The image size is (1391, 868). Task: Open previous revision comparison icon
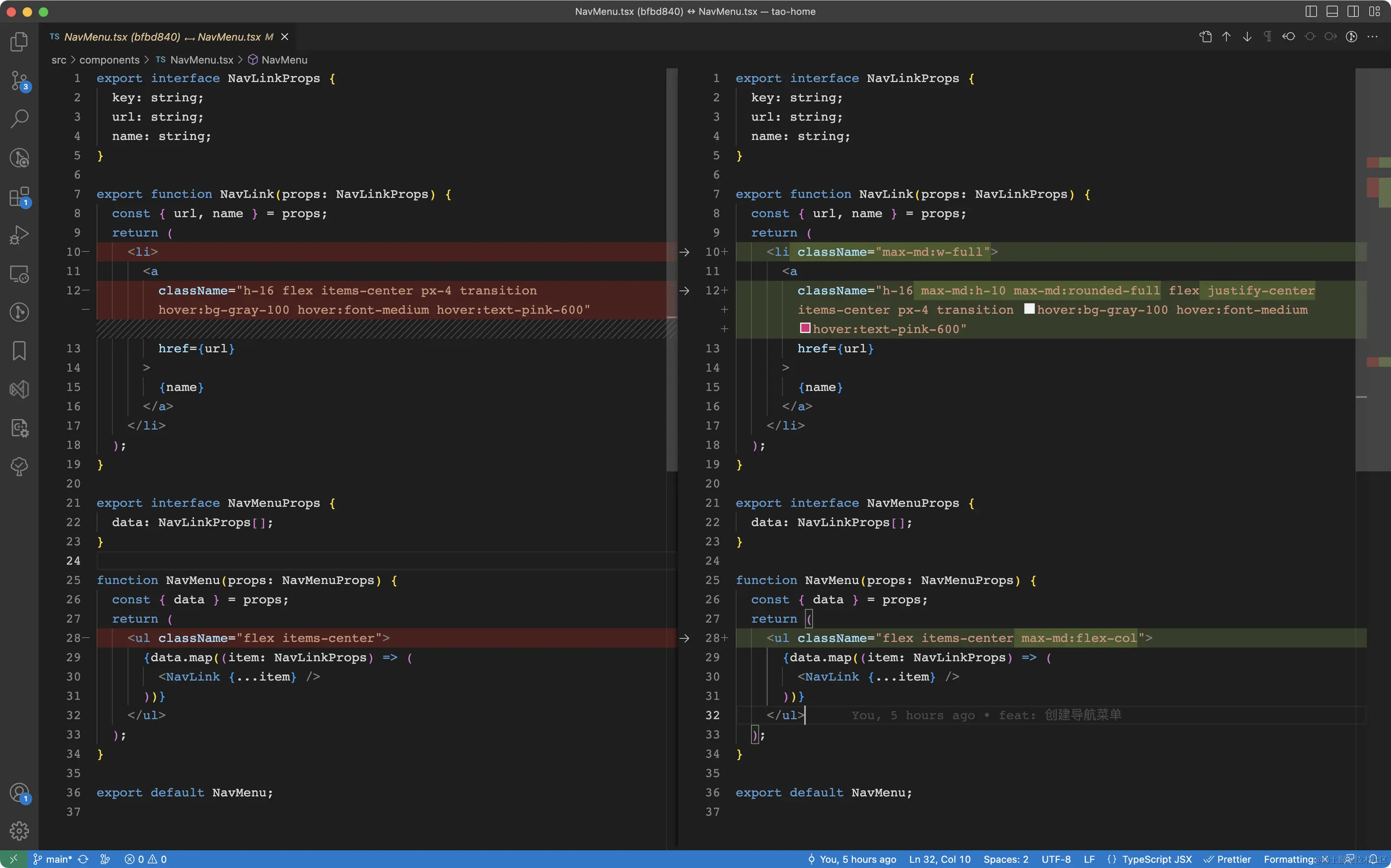tap(1288, 37)
